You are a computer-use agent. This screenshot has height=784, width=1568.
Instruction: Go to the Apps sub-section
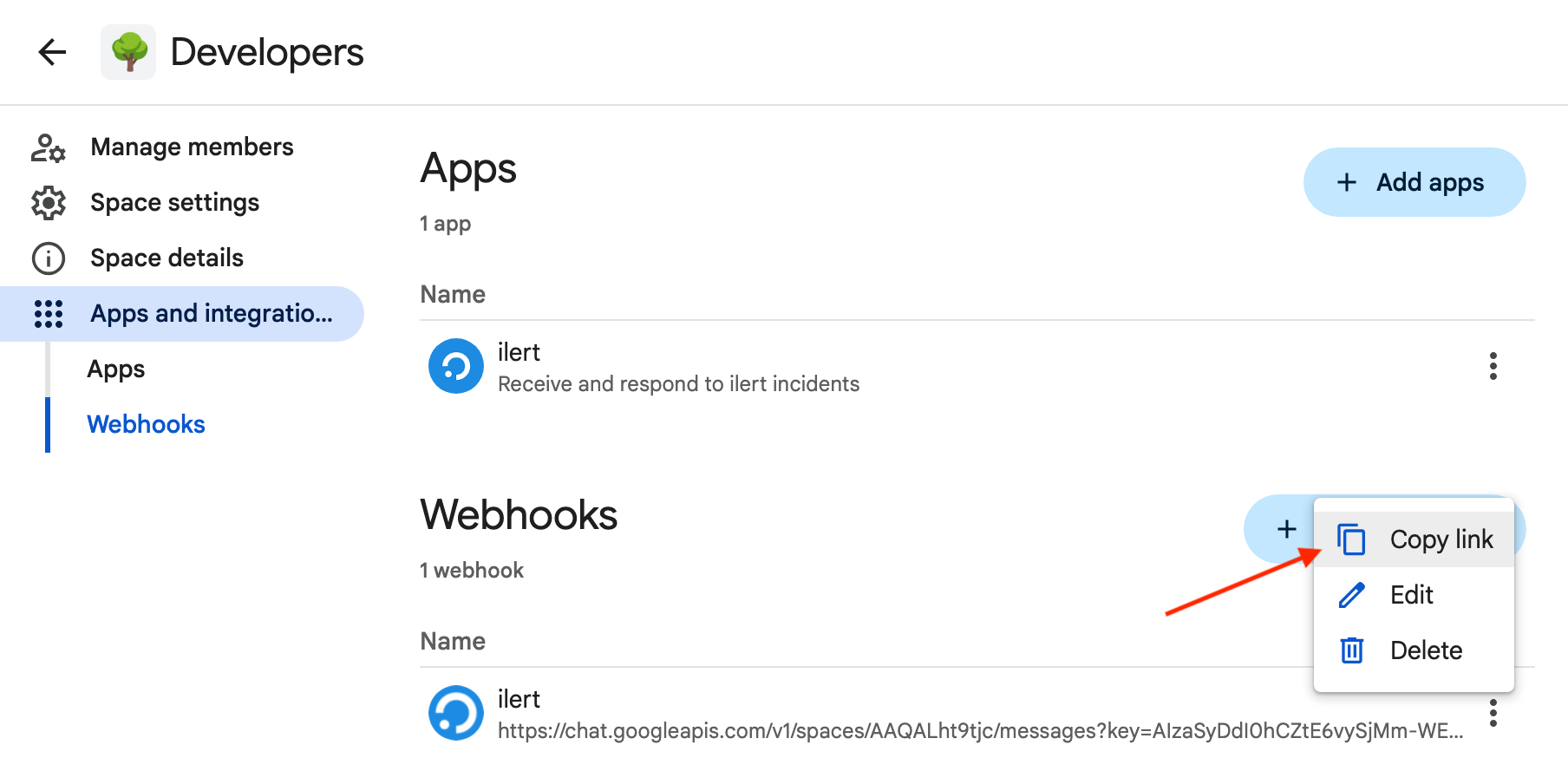click(116, 369)
